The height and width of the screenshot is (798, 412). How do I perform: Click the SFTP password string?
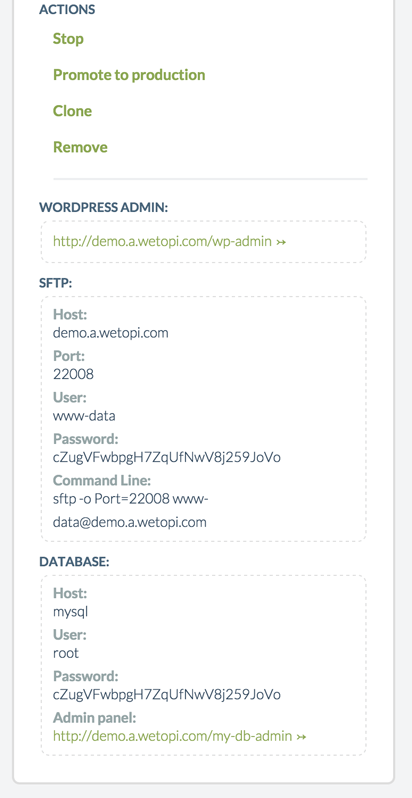coord(167,458)
